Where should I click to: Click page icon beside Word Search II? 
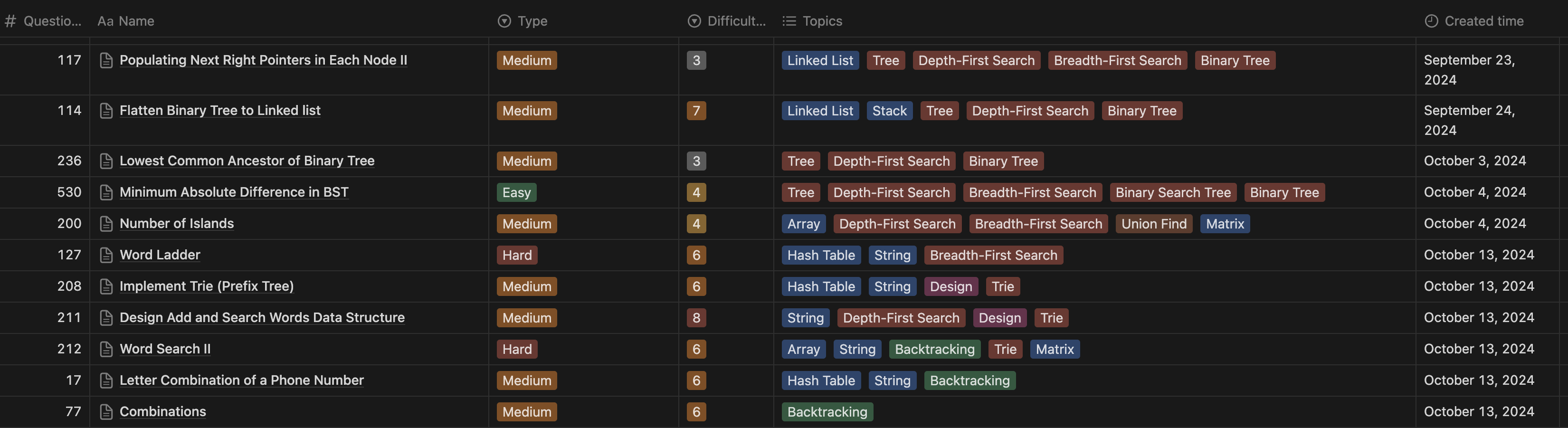106,350
